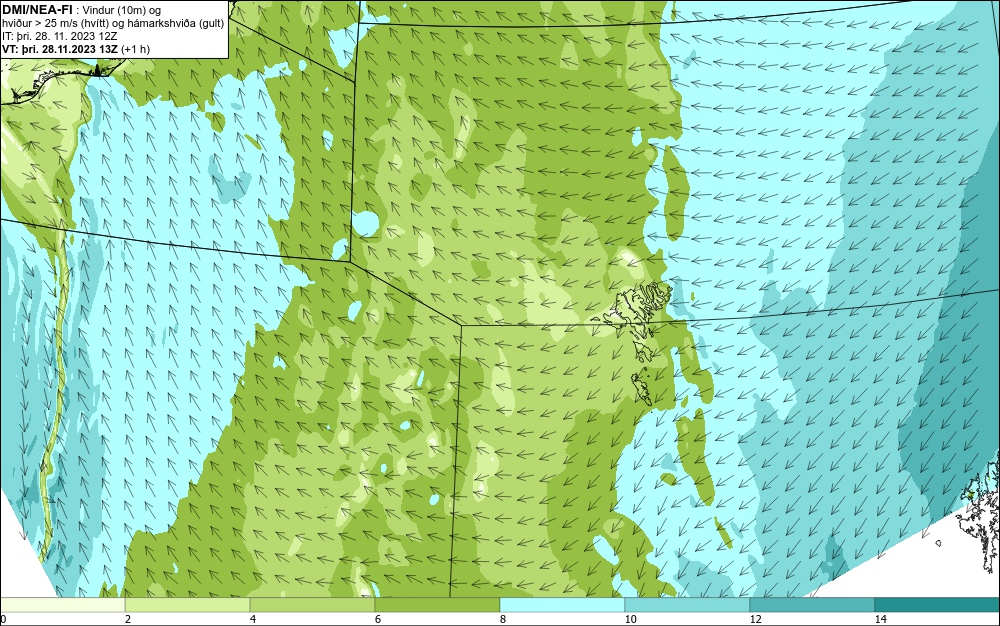1000x626 pixels.
Task: Click the VT: 28.11.2023 13Z line
Action: click(76, 48)
